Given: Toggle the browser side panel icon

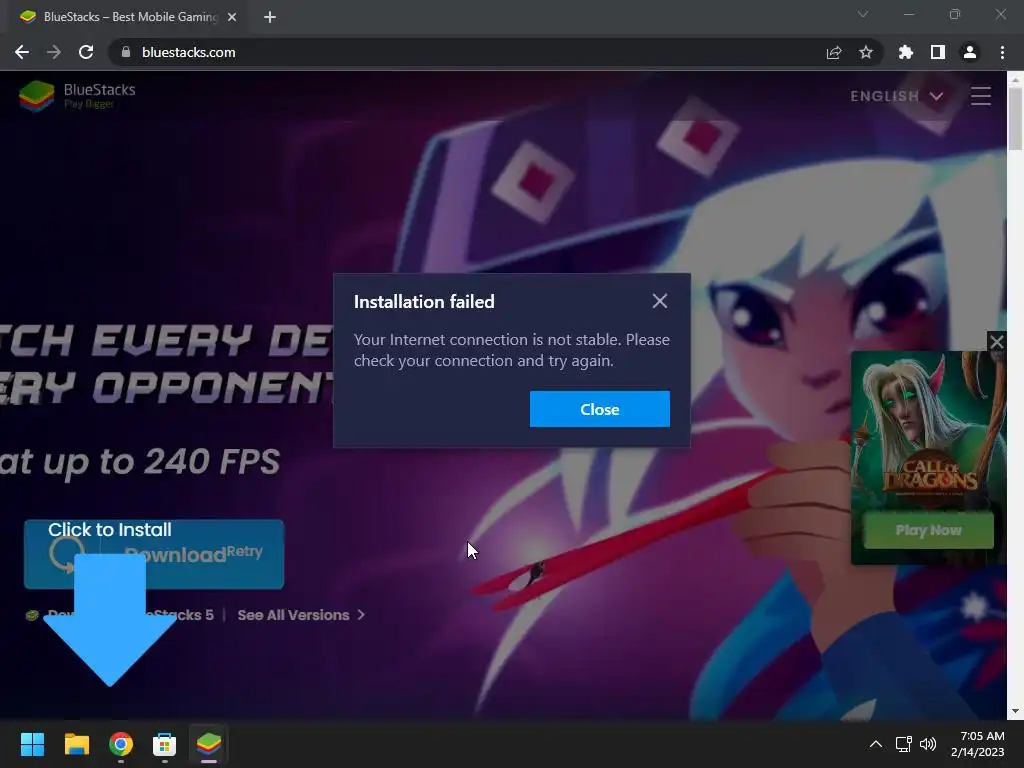Looking at the screenshot, I should coord(938,52).
